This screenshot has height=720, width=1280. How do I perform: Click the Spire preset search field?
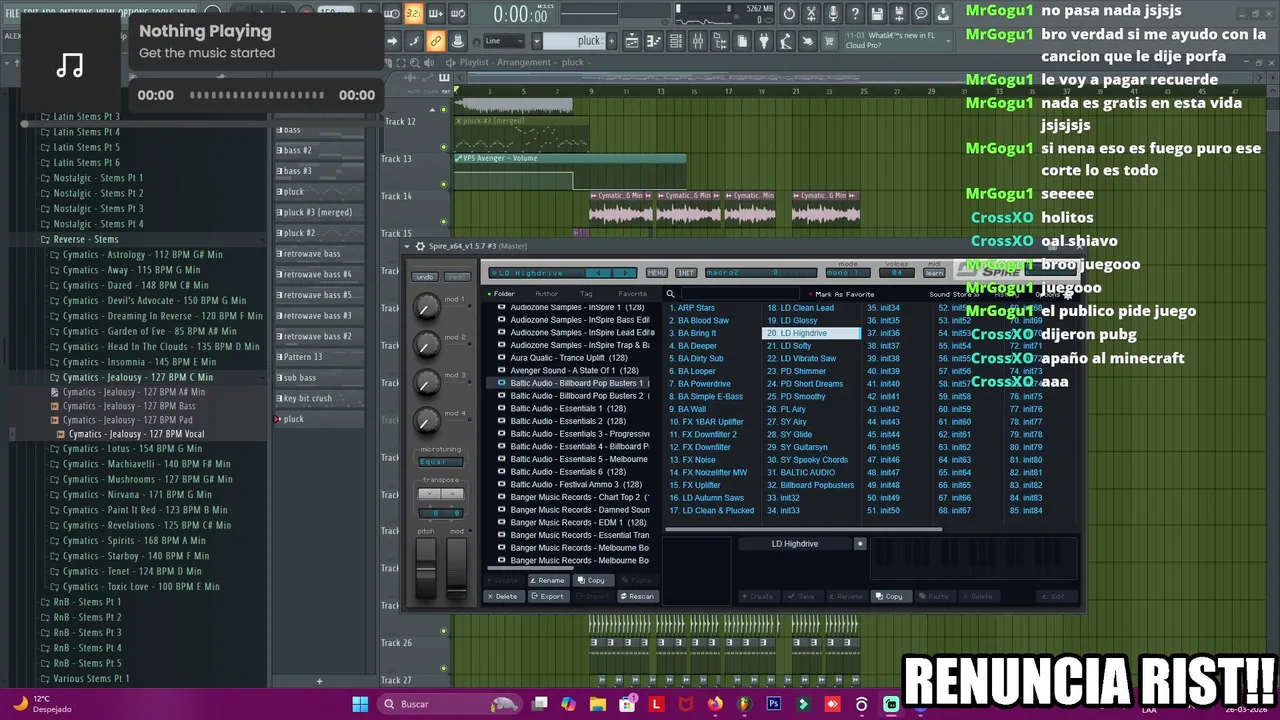point(740,294)
